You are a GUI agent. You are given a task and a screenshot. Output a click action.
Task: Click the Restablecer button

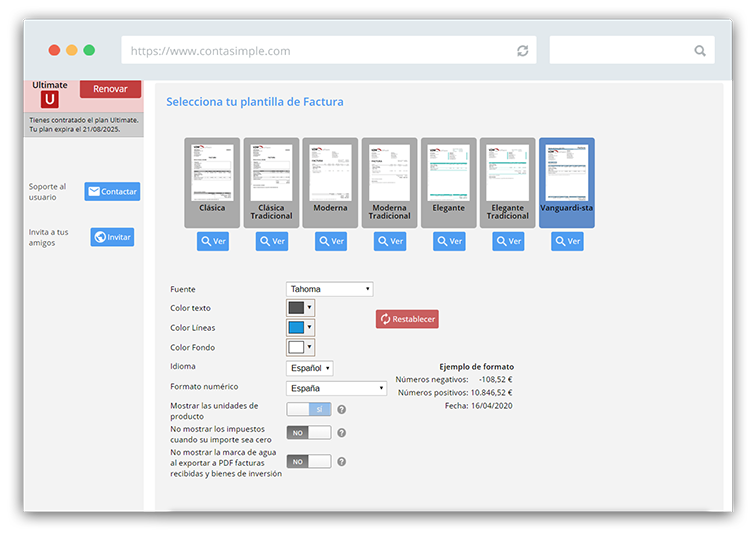point(407,319)
